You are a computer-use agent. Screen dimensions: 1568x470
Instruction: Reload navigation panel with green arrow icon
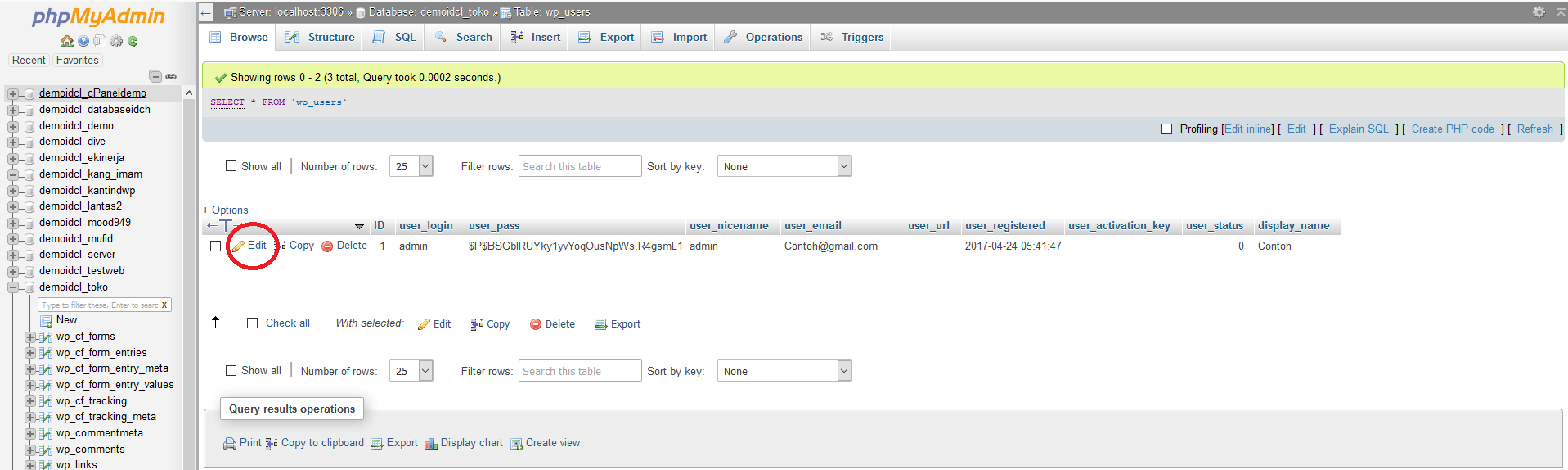coord(133,41)
